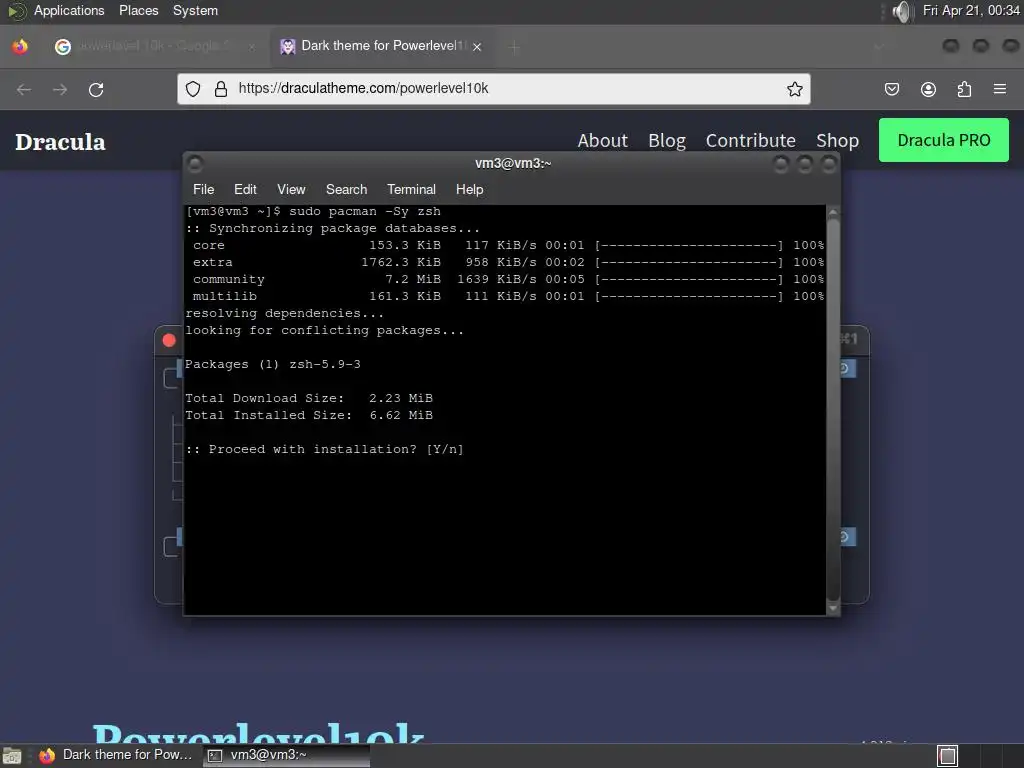Click the Firefox forward arrow

click(x=60, y=89)
